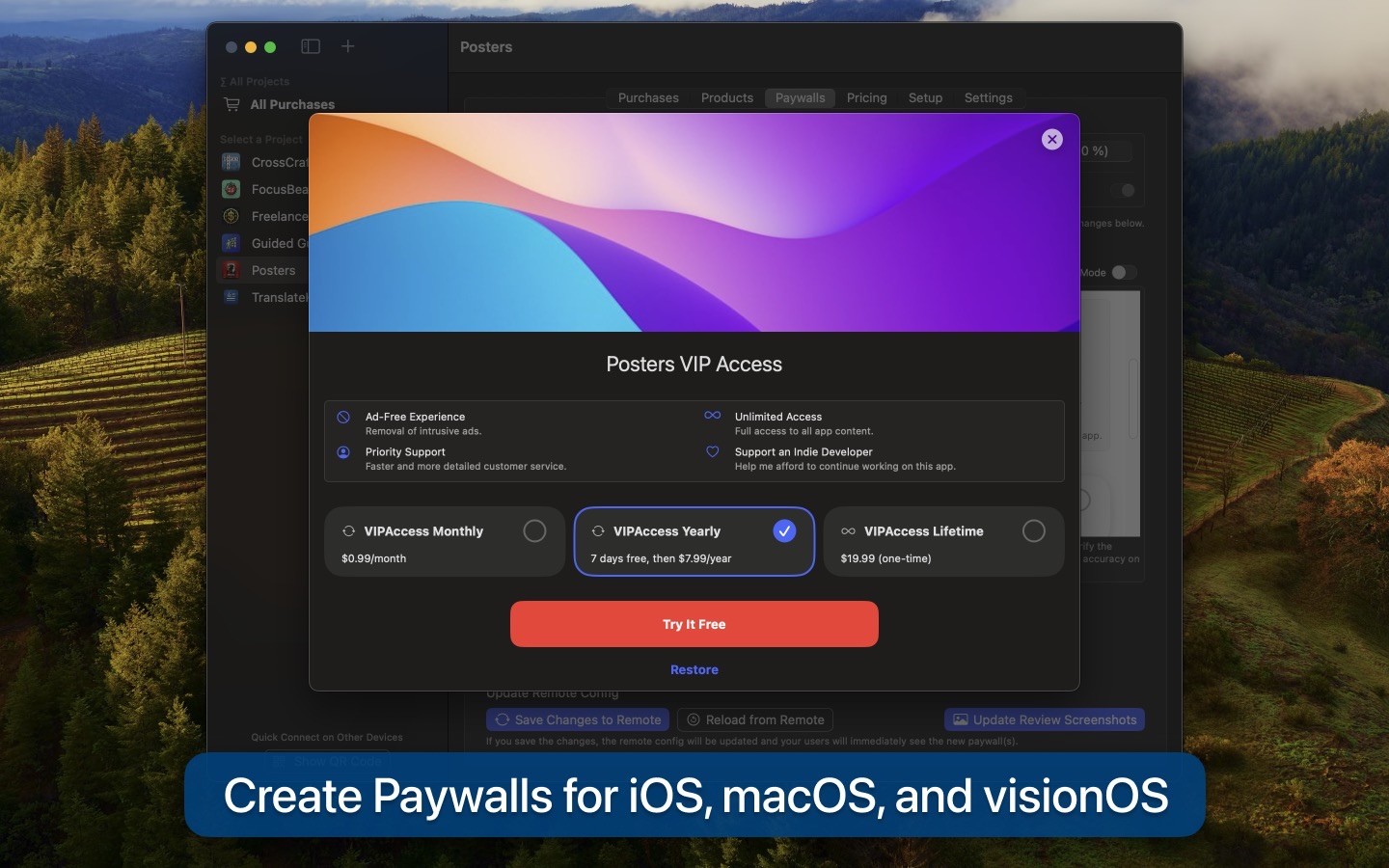Click the Ad-Free Experience icon
Screen dimensions: 1389x868
click(x=343, y=418)
